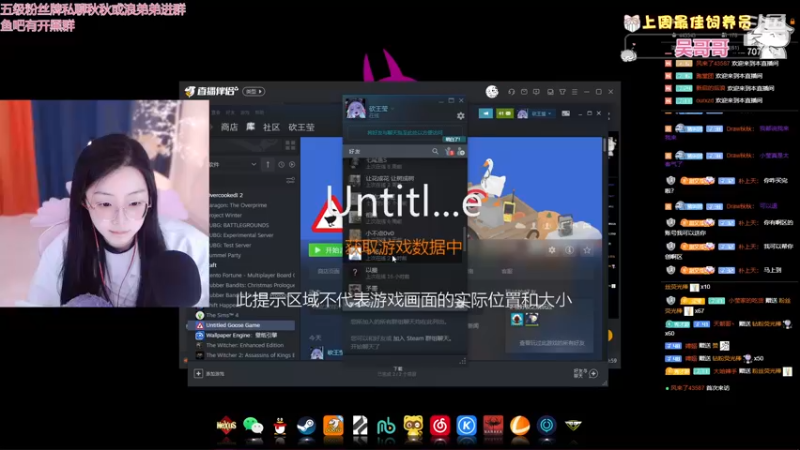
Task: Open the QQ penguin dock icon
Action: click(280, 426)
